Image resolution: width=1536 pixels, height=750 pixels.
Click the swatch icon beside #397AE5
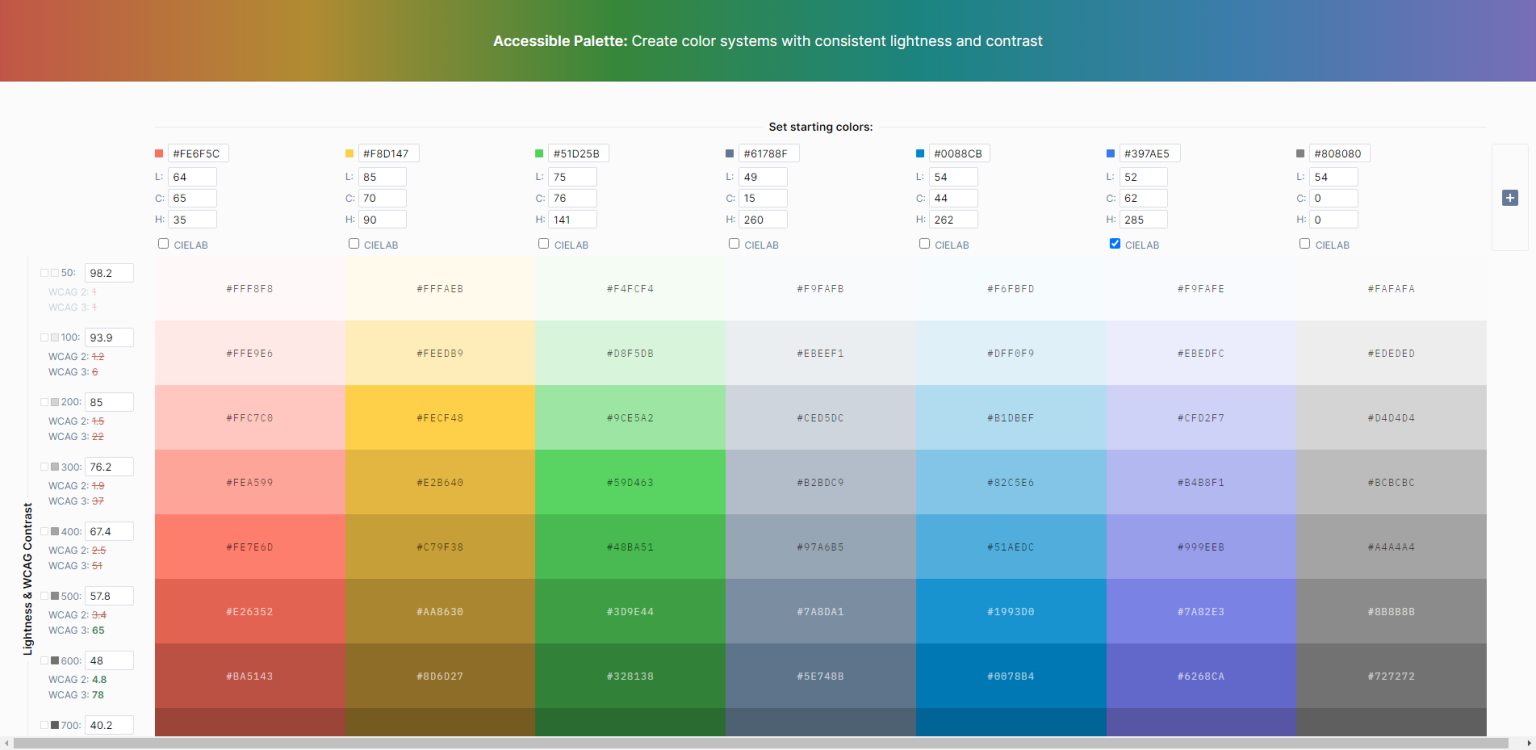[1109, 152]
